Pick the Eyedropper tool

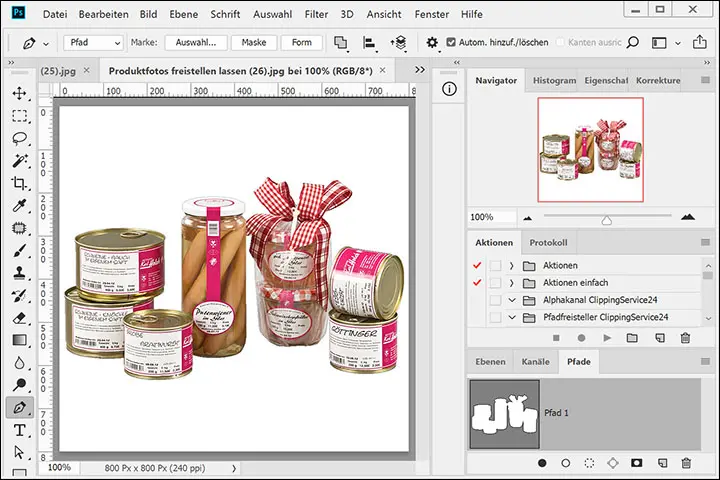tap(19, 206)
